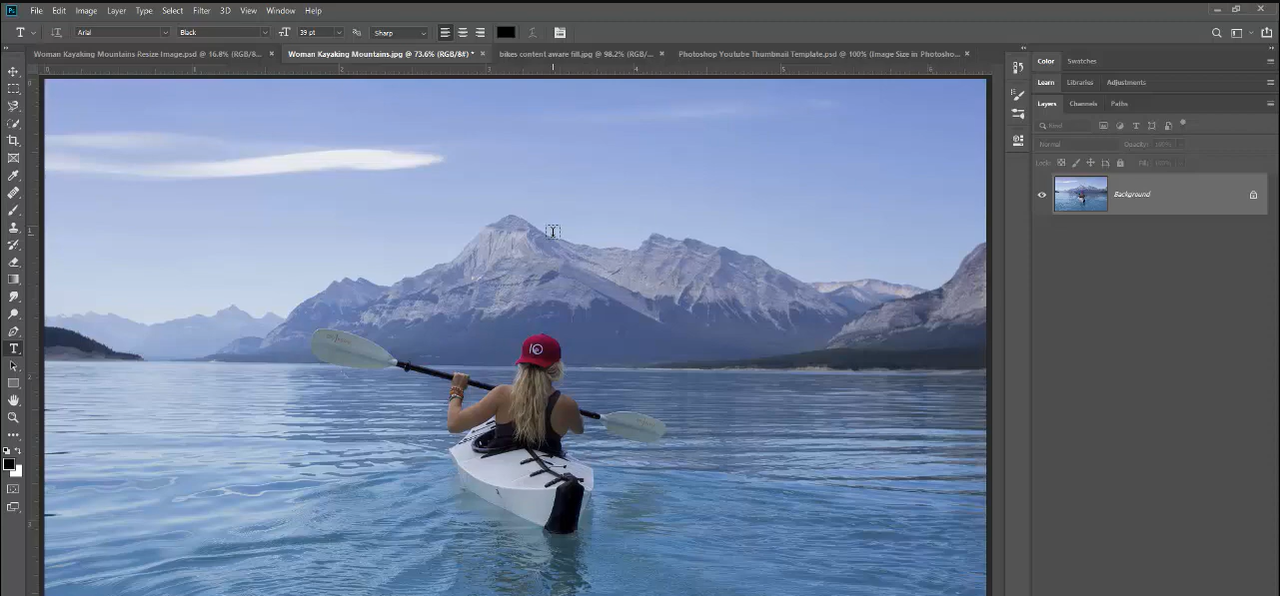Image resolution: width=1280 pixels, height=596 pixels.
Task: Open the History panel icon
Action: pos(1018,68)
